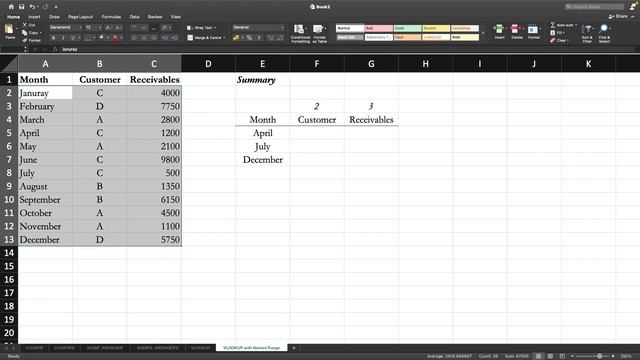This screenshot has width=640, height=360.
Task: Switch to Page Layout view in status bar
Action: 550,356
